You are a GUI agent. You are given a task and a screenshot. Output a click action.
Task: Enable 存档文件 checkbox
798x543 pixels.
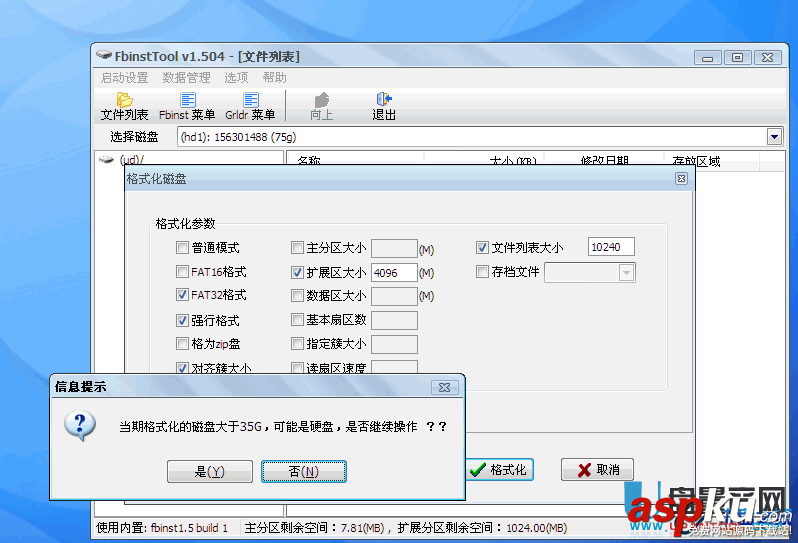pos(482,272)
